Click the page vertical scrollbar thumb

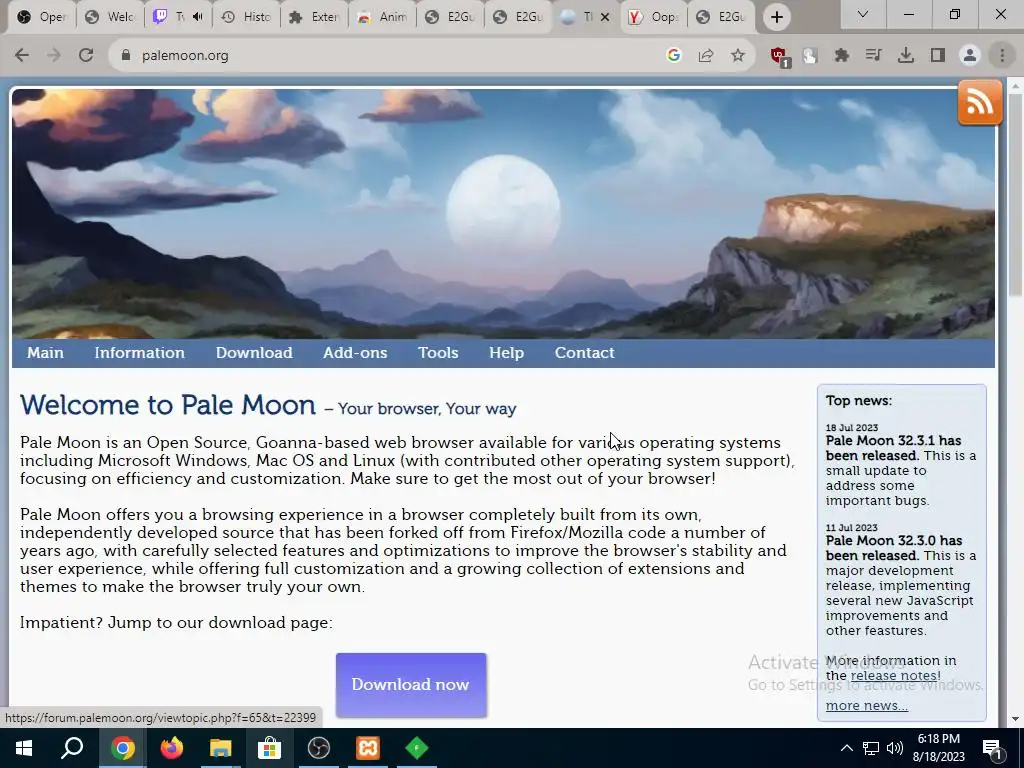pyautogui.click(x=1015, y=195)
